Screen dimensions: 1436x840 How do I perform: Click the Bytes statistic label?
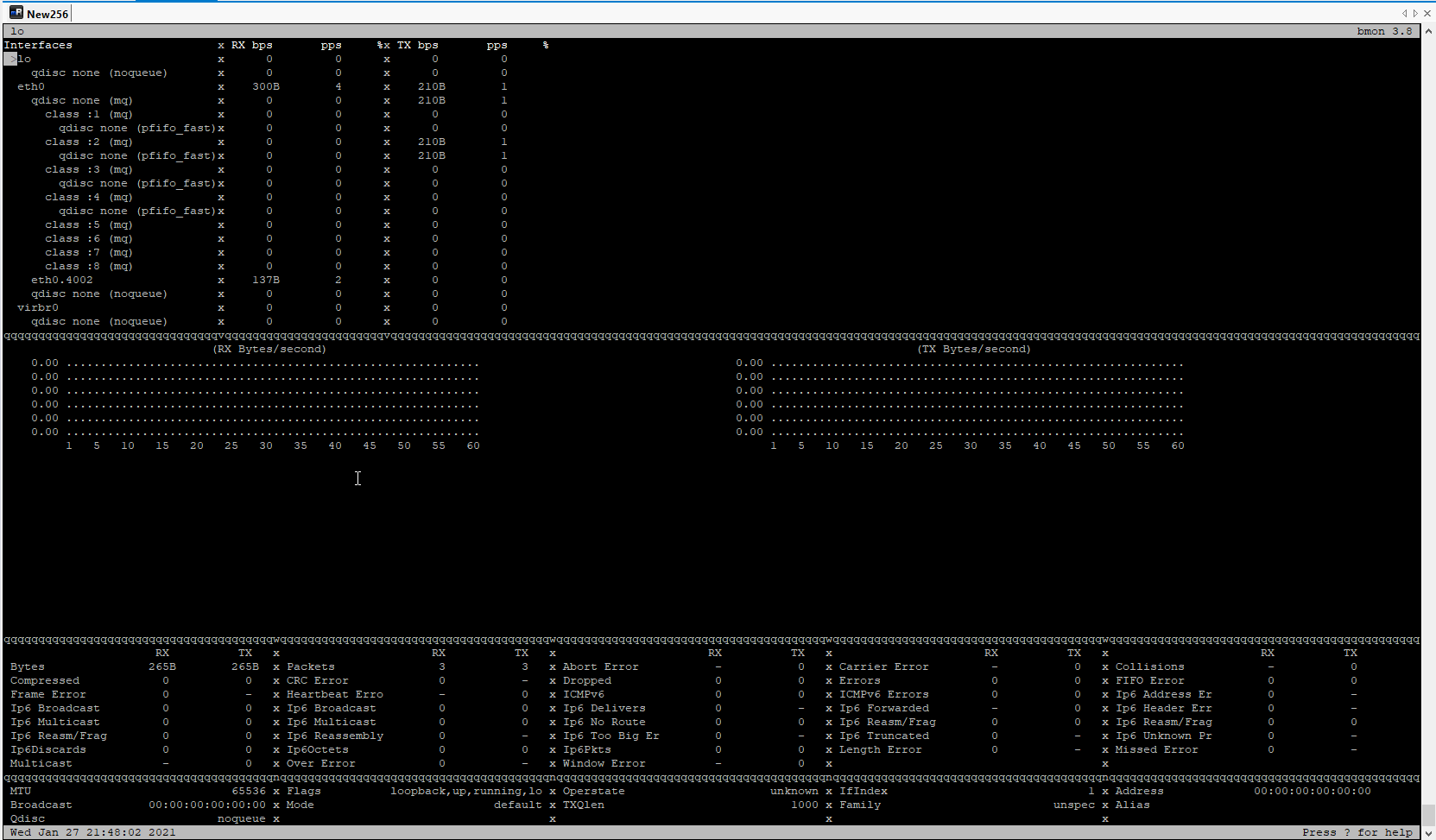pos(28,666)
